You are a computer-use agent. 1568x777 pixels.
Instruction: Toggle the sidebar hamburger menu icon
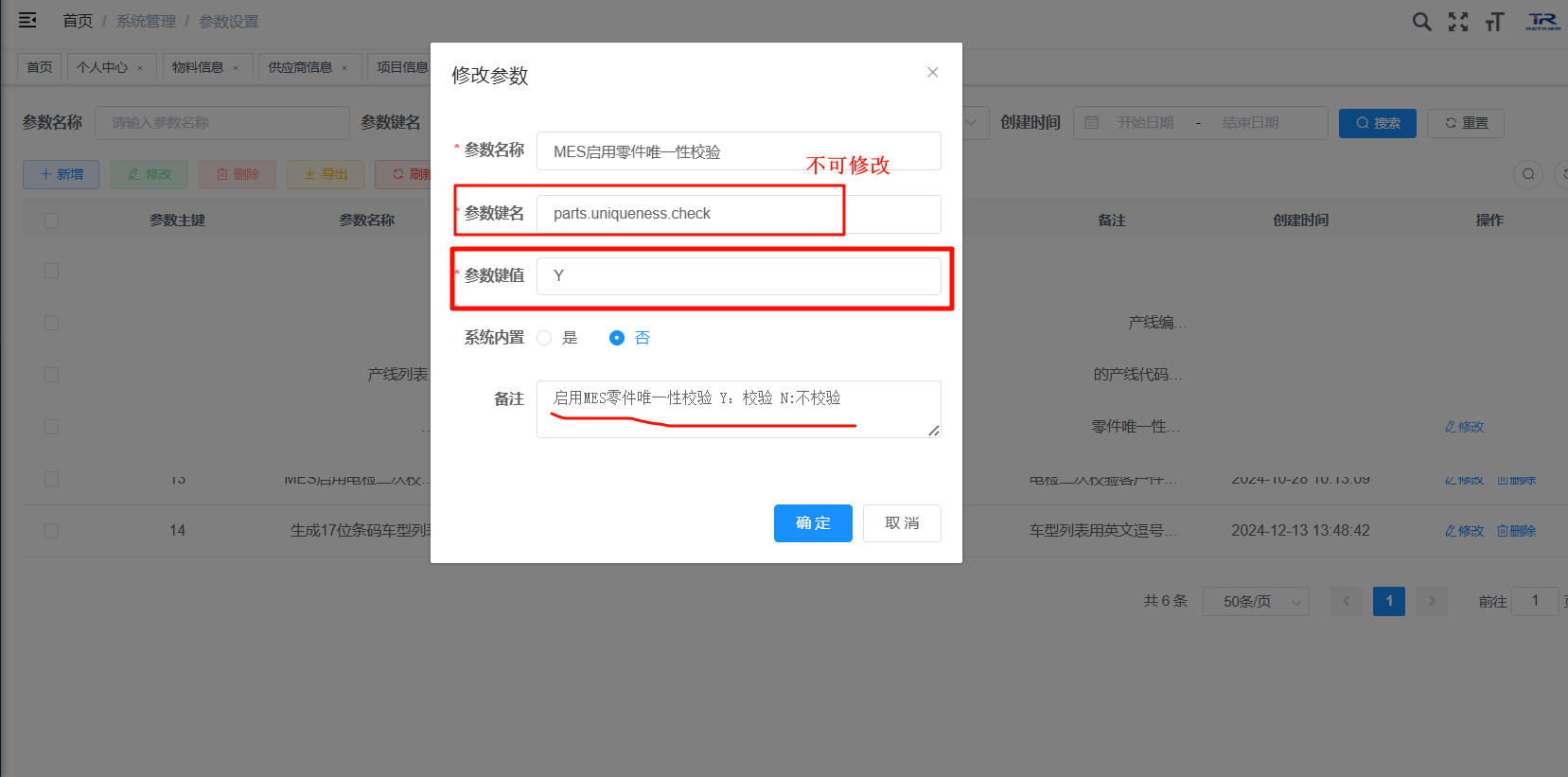coord(27,20)
